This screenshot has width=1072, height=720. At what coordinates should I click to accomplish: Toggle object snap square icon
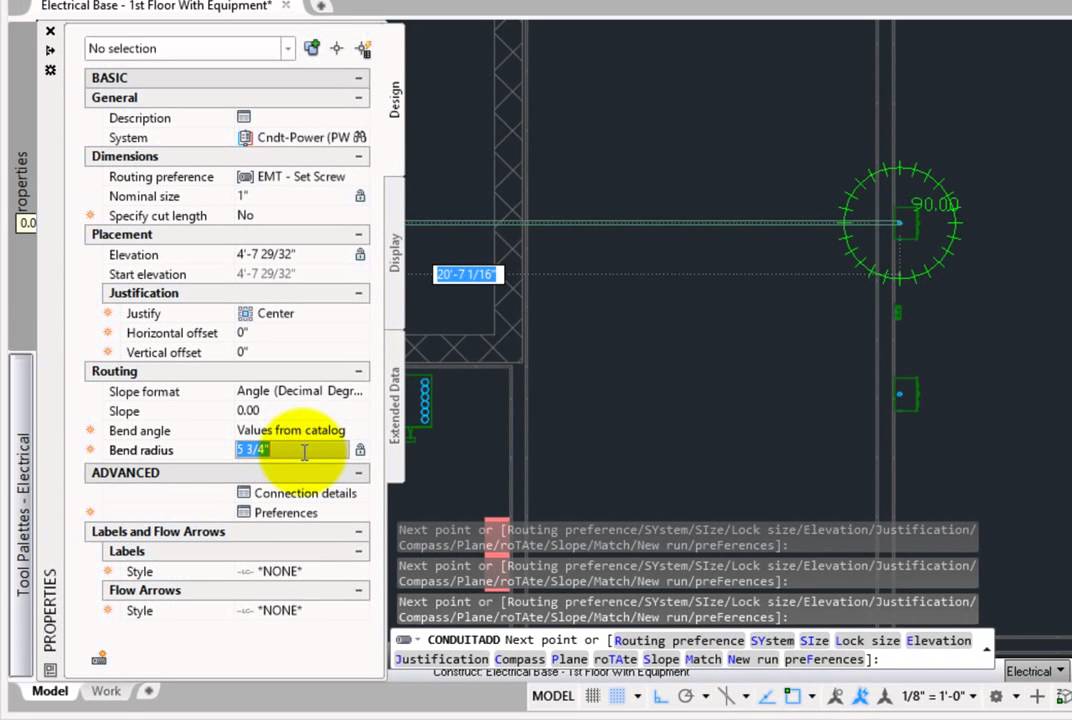tap(792, 696)
